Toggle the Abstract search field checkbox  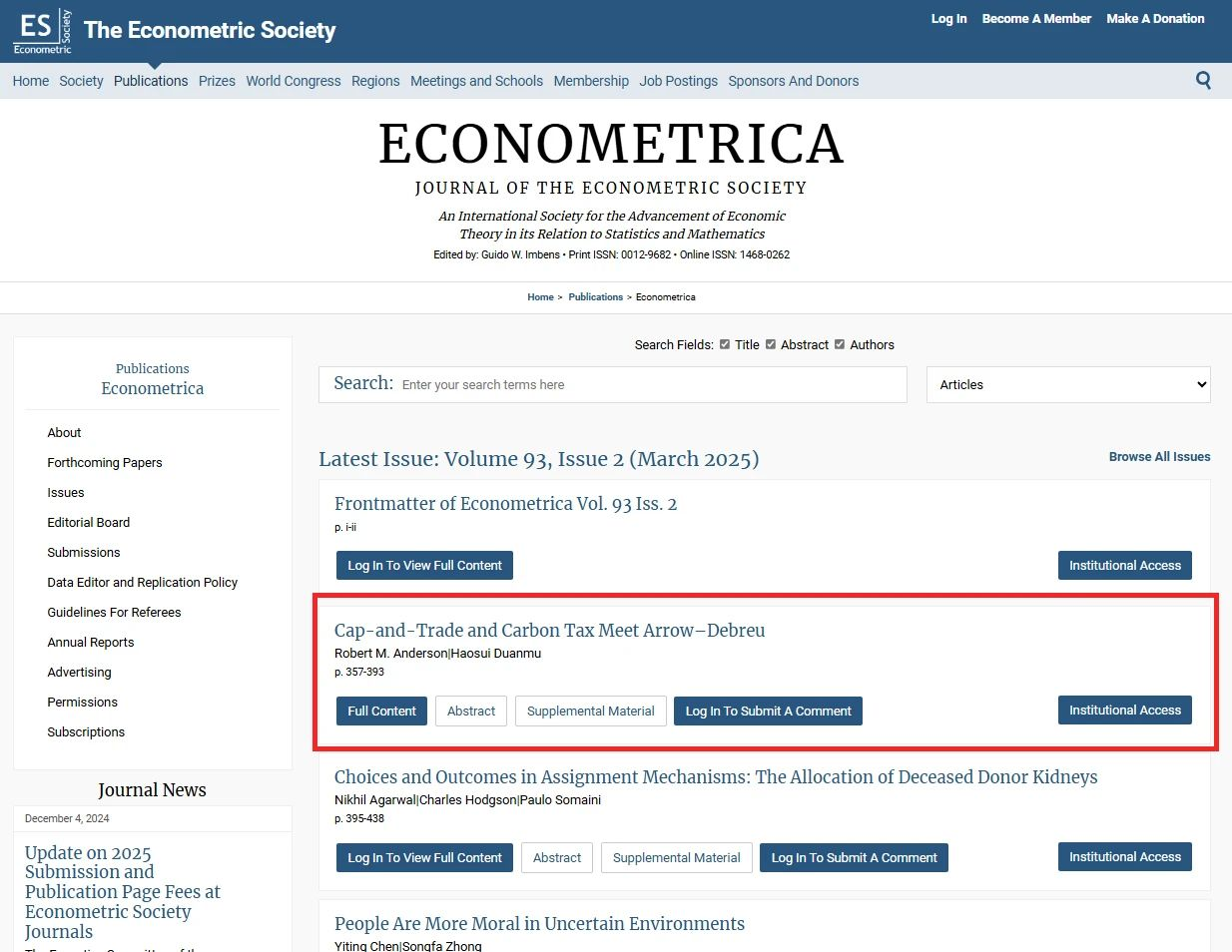tap(771, 344)
